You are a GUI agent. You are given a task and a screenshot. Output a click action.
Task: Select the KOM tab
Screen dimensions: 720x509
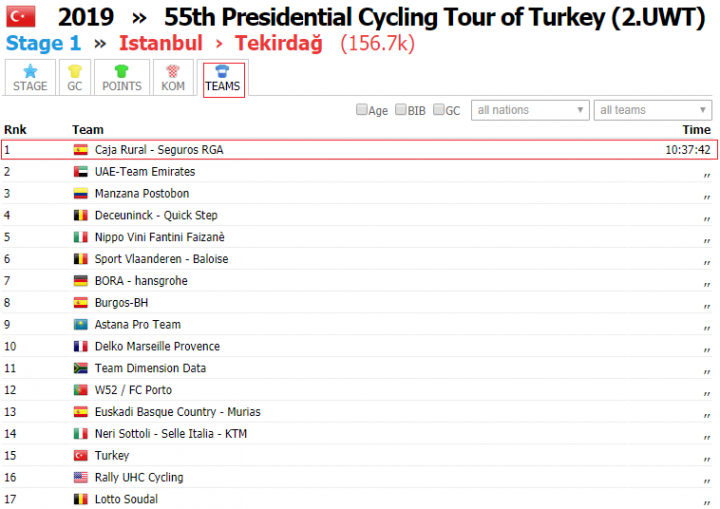click(x=173, y=78)
